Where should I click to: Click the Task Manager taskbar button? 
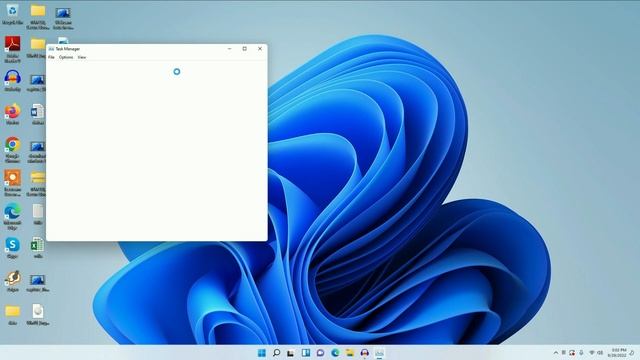click(380, 353)
